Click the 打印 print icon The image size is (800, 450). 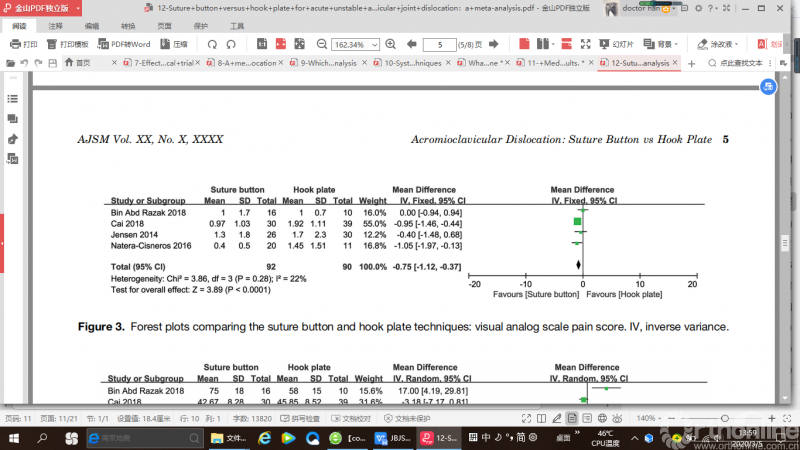(24, 45)
